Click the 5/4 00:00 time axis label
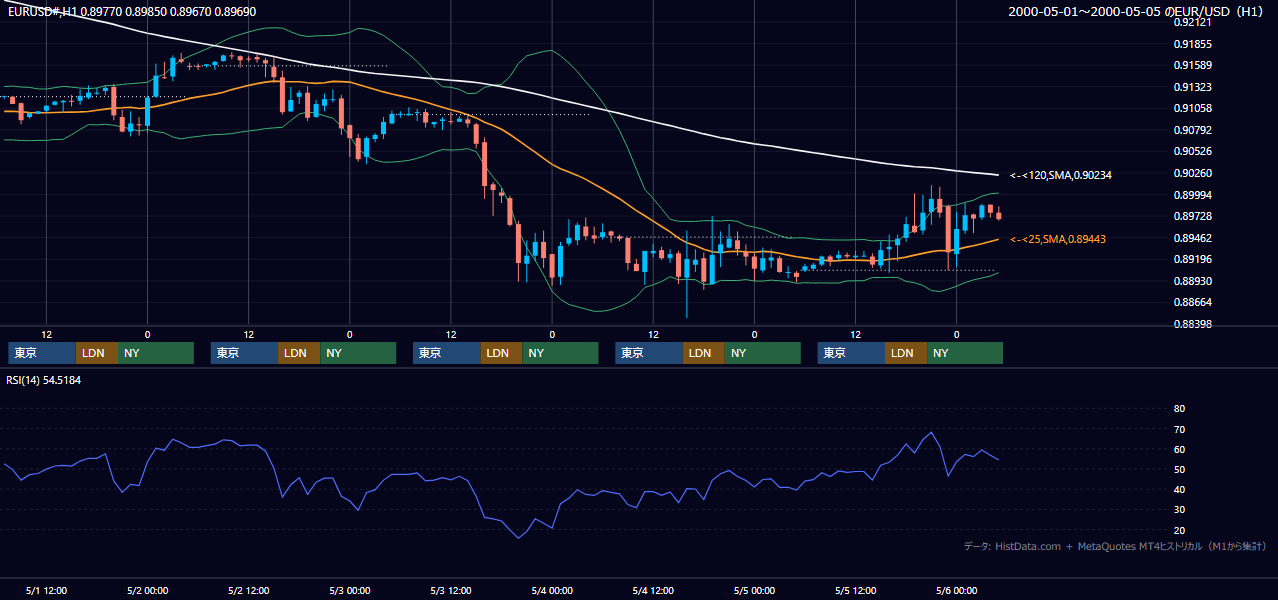 (x=551, y=590)
